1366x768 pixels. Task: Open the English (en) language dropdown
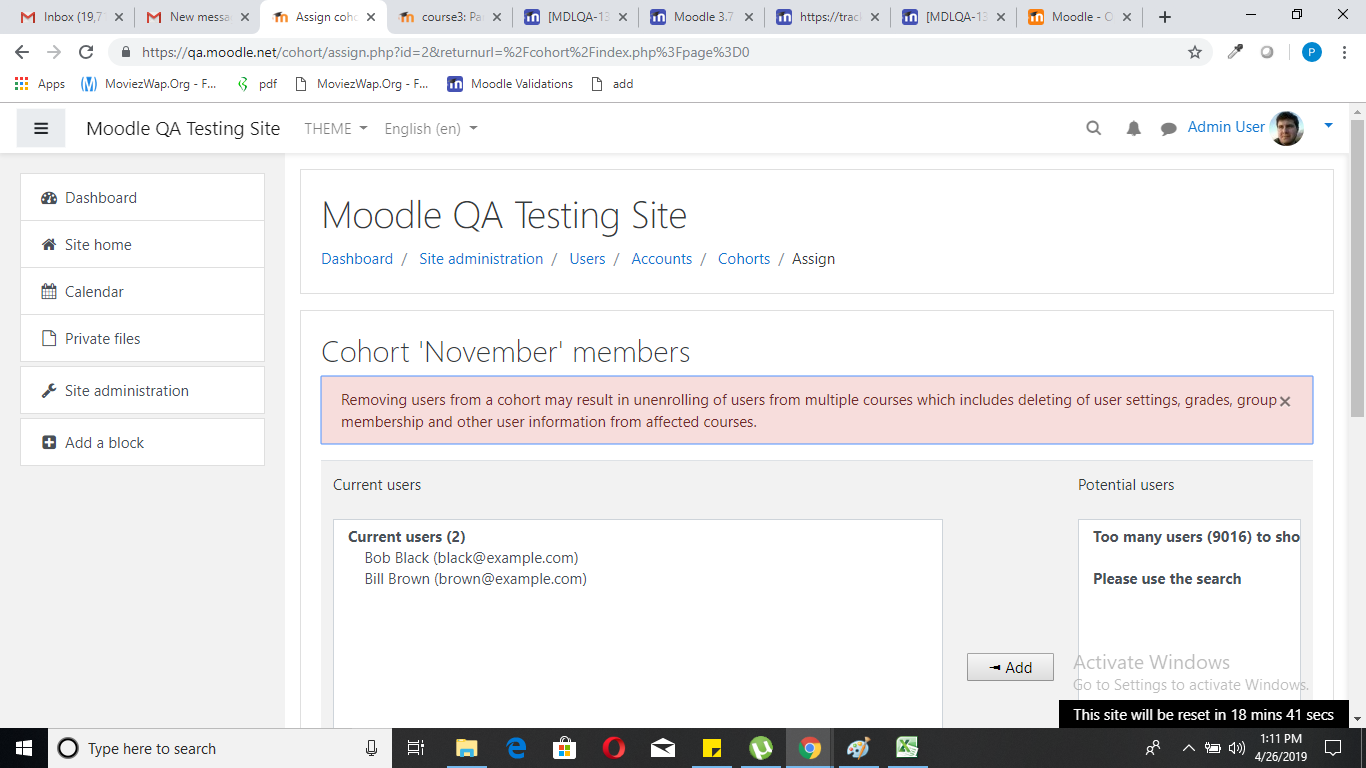tap(431, 128)
